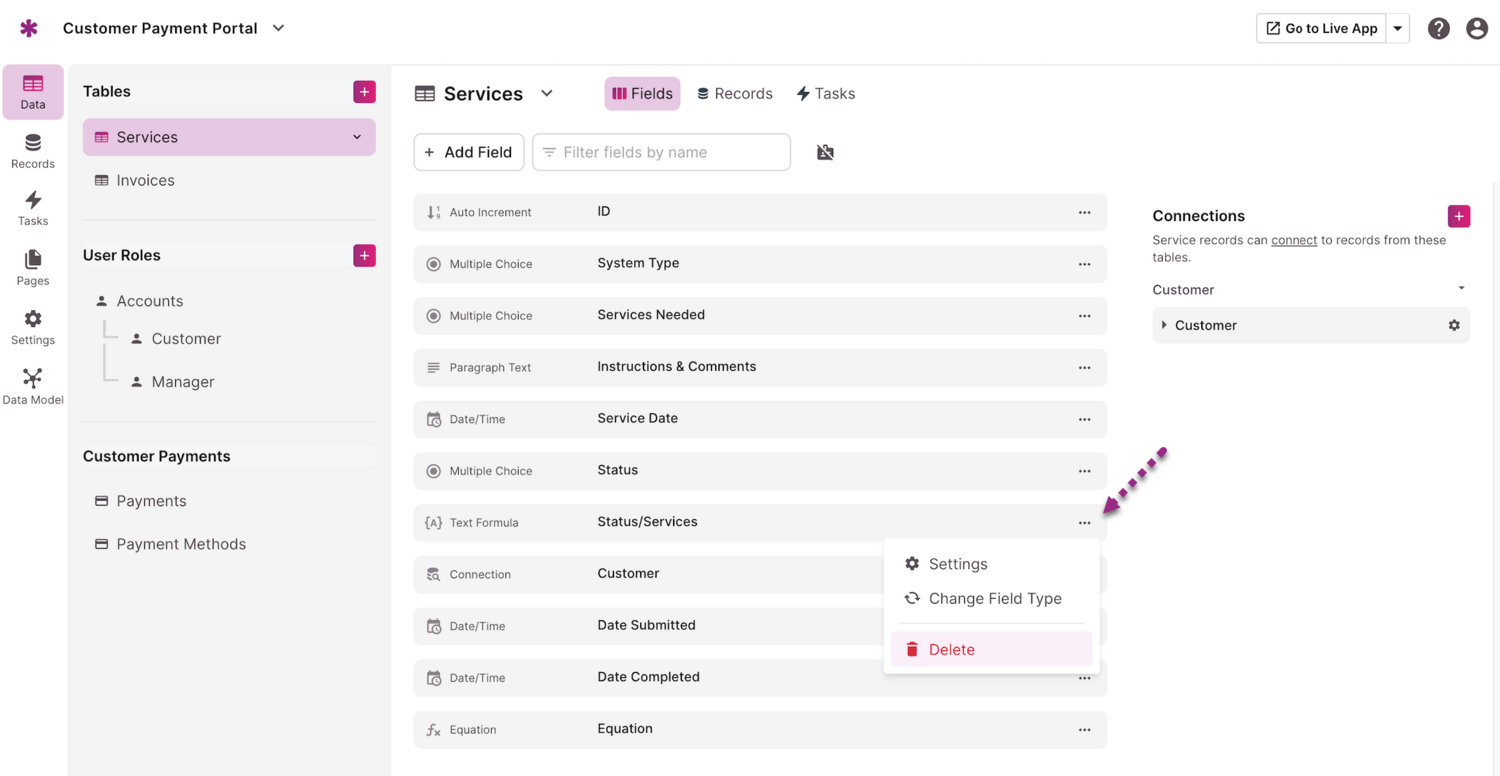The width and height of the screenshot is (1500, 776).
Task: Expand the Customer connection row triangle
Action: pos(1164,325)
